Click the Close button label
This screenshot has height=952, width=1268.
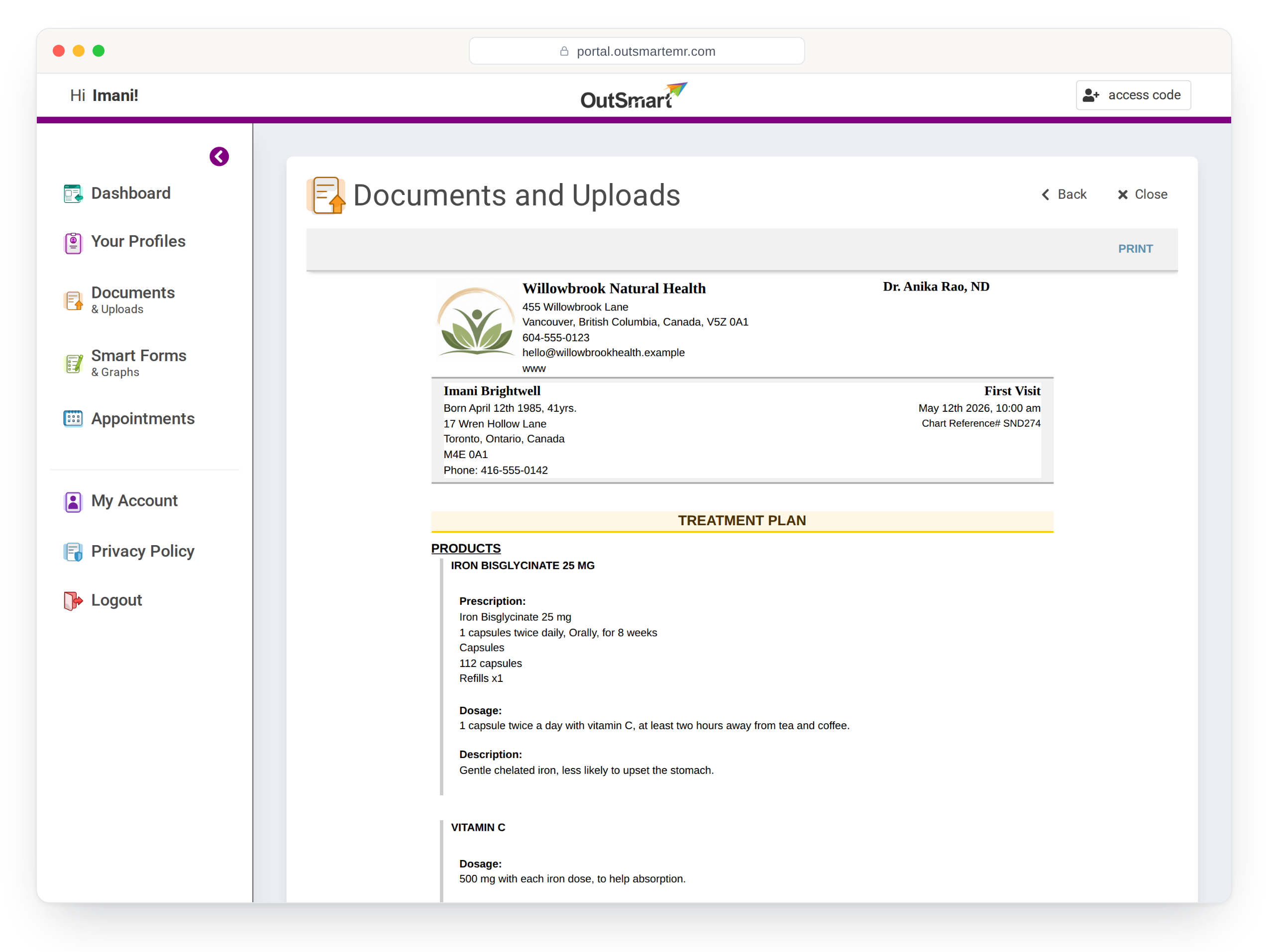pos(1151,195)
